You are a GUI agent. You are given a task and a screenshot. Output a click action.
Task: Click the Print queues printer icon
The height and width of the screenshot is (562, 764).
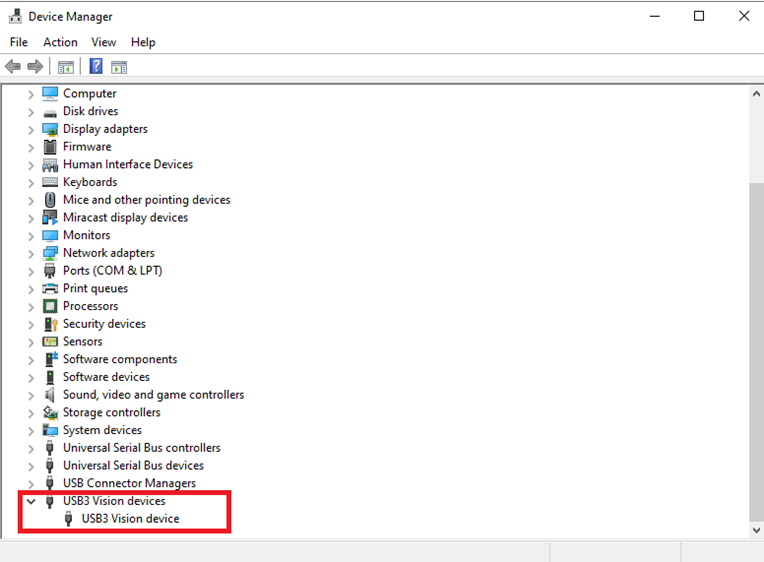tap(50, 288)
